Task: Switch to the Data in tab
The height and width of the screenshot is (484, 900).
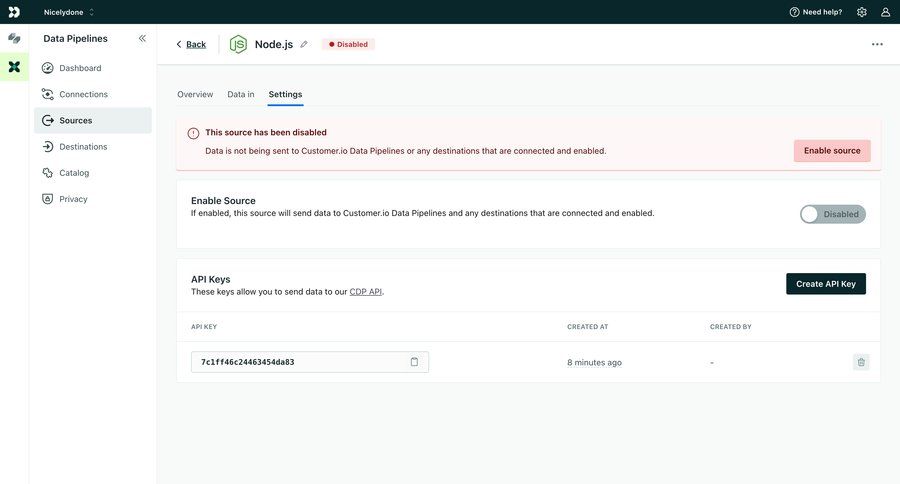Action: point(240,94)
